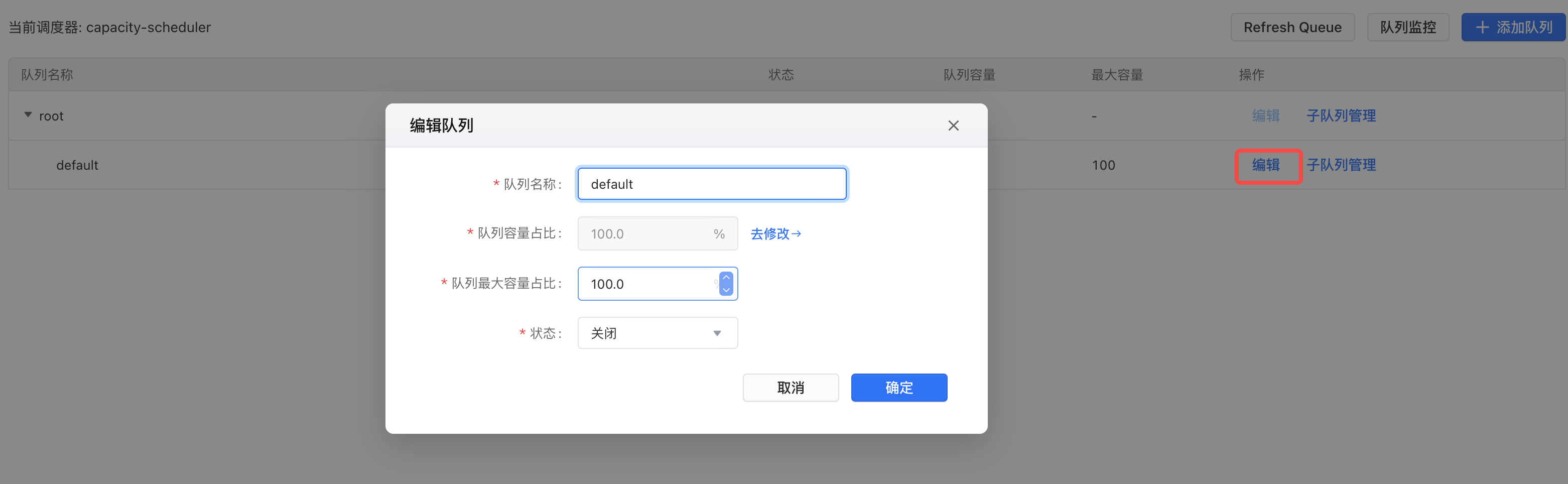Click the Refresh Queue button
Screen dimensions: 1568x484
pos(1292,28)
